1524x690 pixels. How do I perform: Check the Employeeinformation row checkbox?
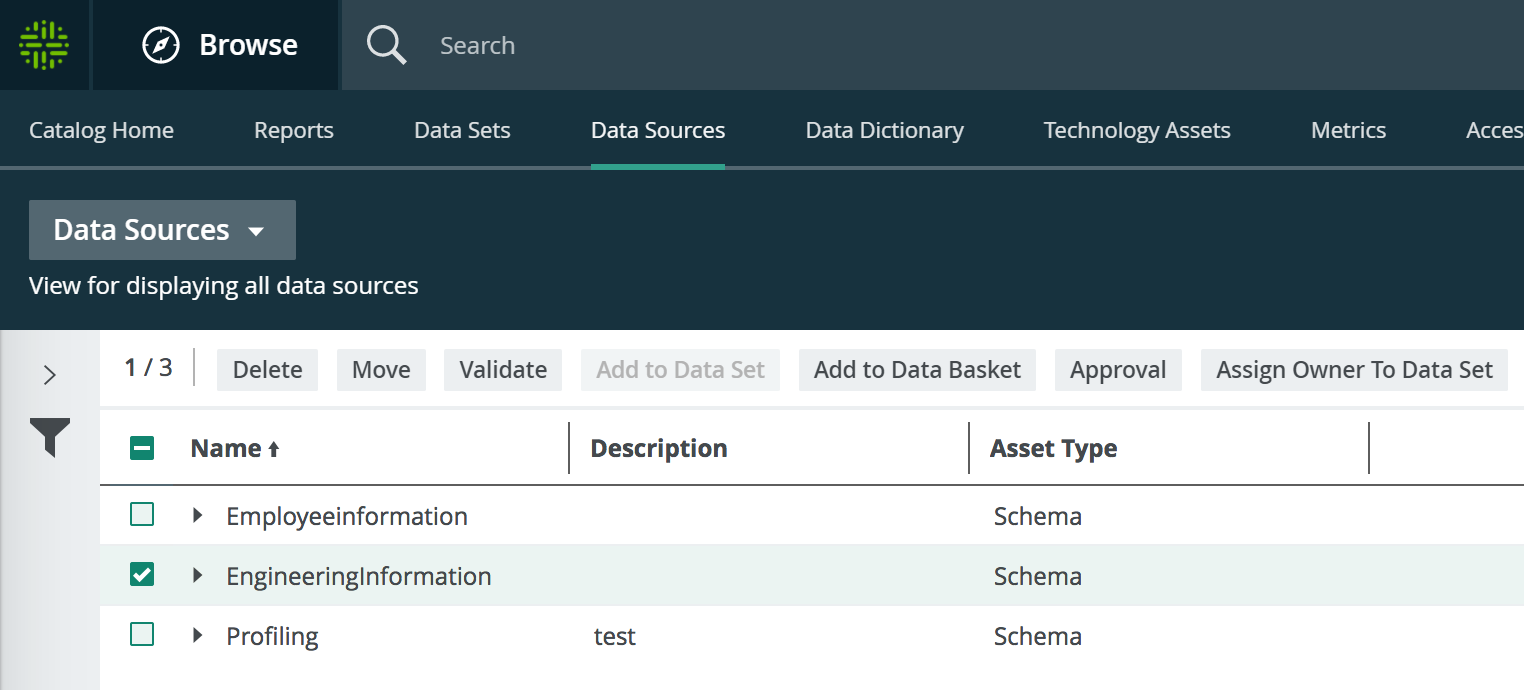click(141, 515)
